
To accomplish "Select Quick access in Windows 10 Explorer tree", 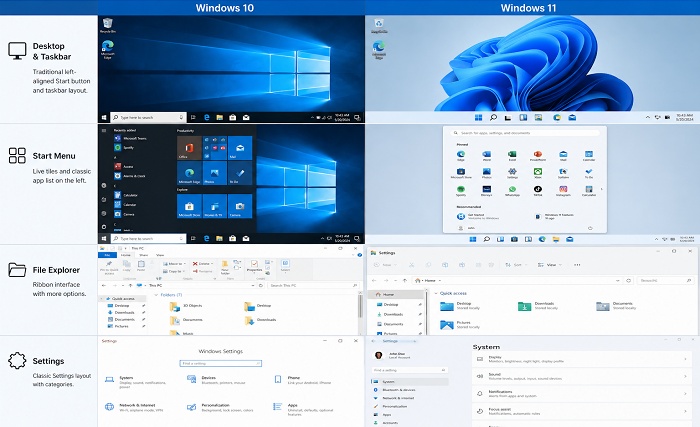I will pos(122,298).
